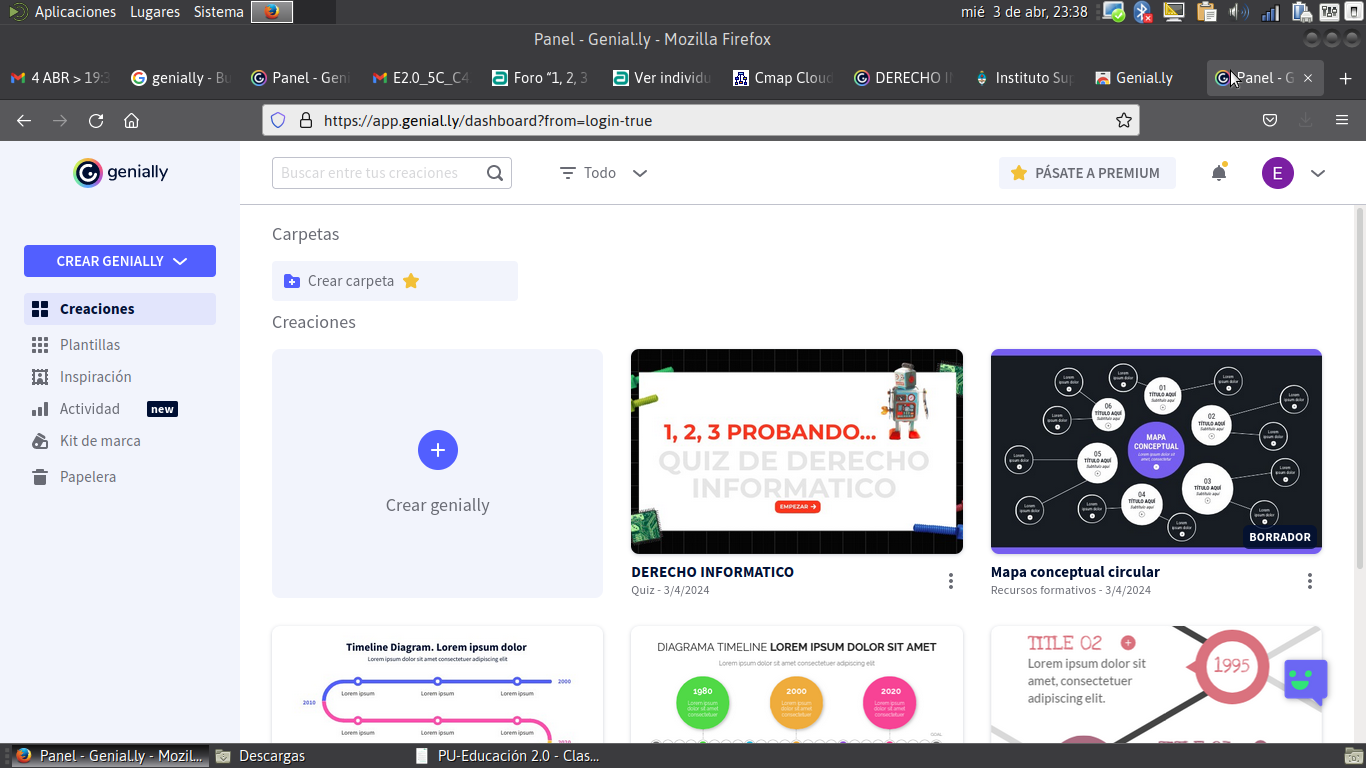Open the Papelera trash section
1366x768 pixels.
coord(74,477)
